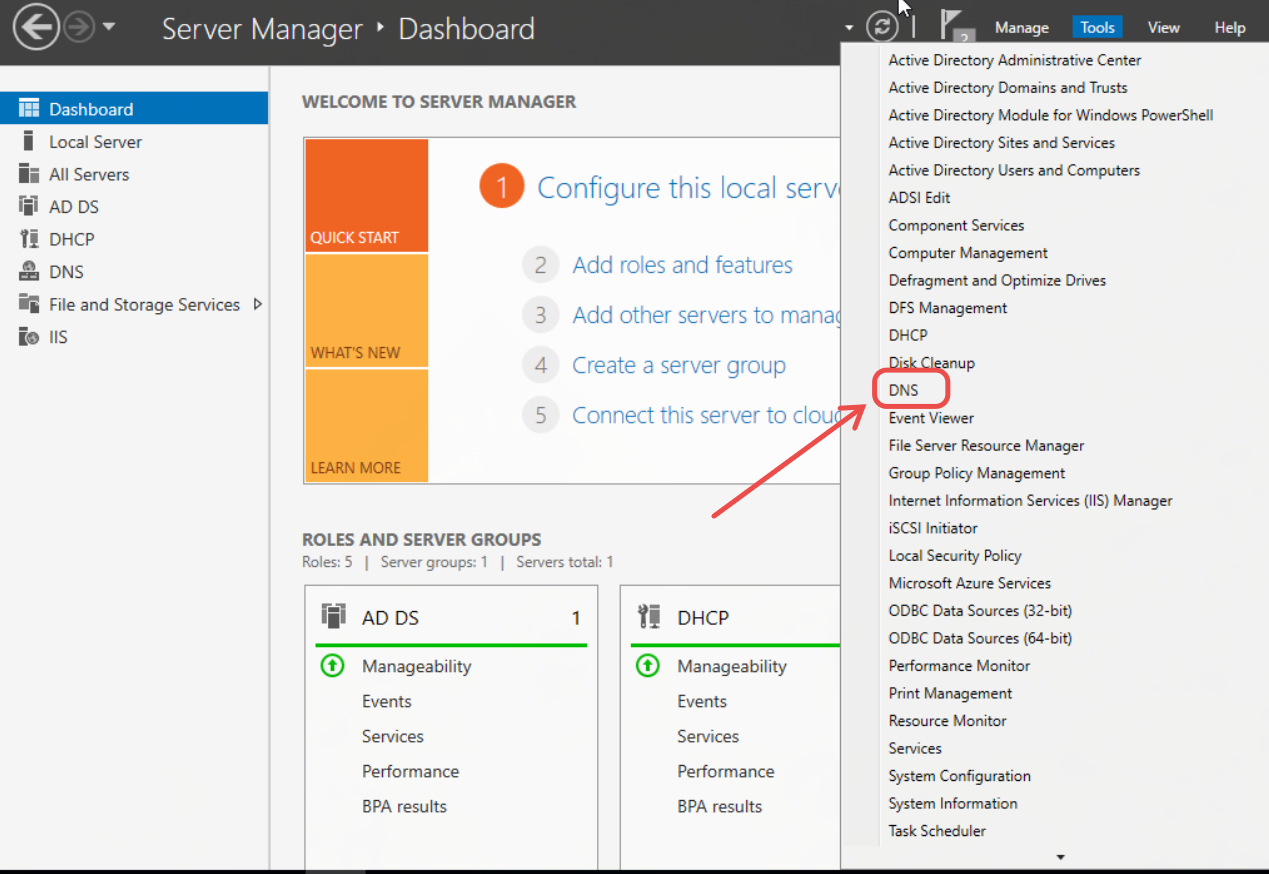The image size is (1269, 874).
Task: Launch Event Viewer from Tools menu
Action: click(x=931, y=418)
